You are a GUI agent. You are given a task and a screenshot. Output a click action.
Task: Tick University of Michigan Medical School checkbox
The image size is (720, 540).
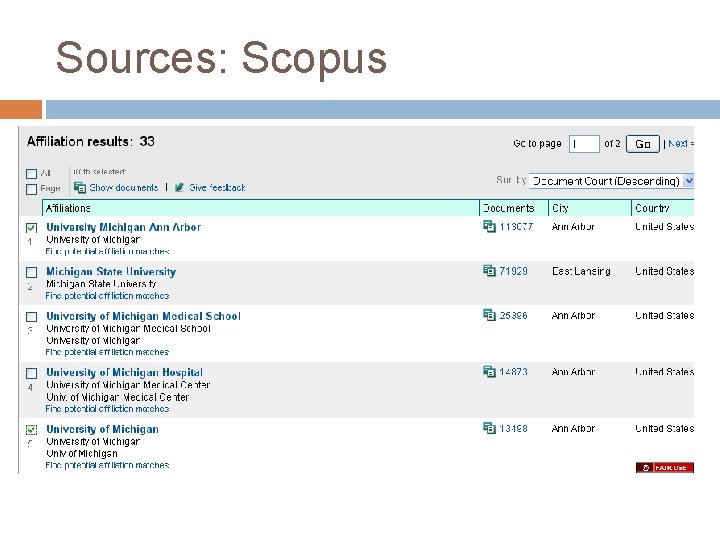[31, 317]
